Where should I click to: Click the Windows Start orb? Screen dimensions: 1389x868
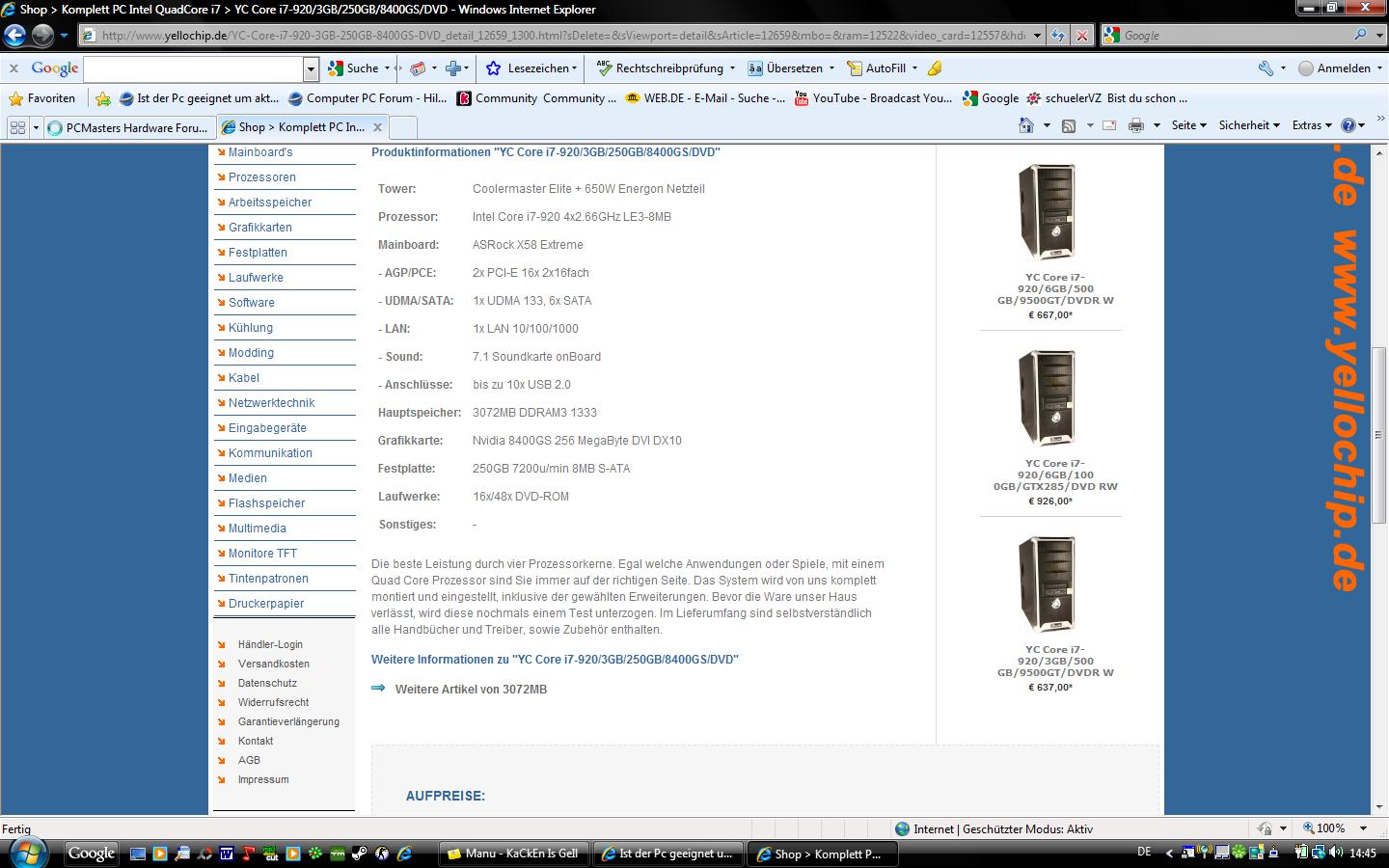tap(27, 854)
